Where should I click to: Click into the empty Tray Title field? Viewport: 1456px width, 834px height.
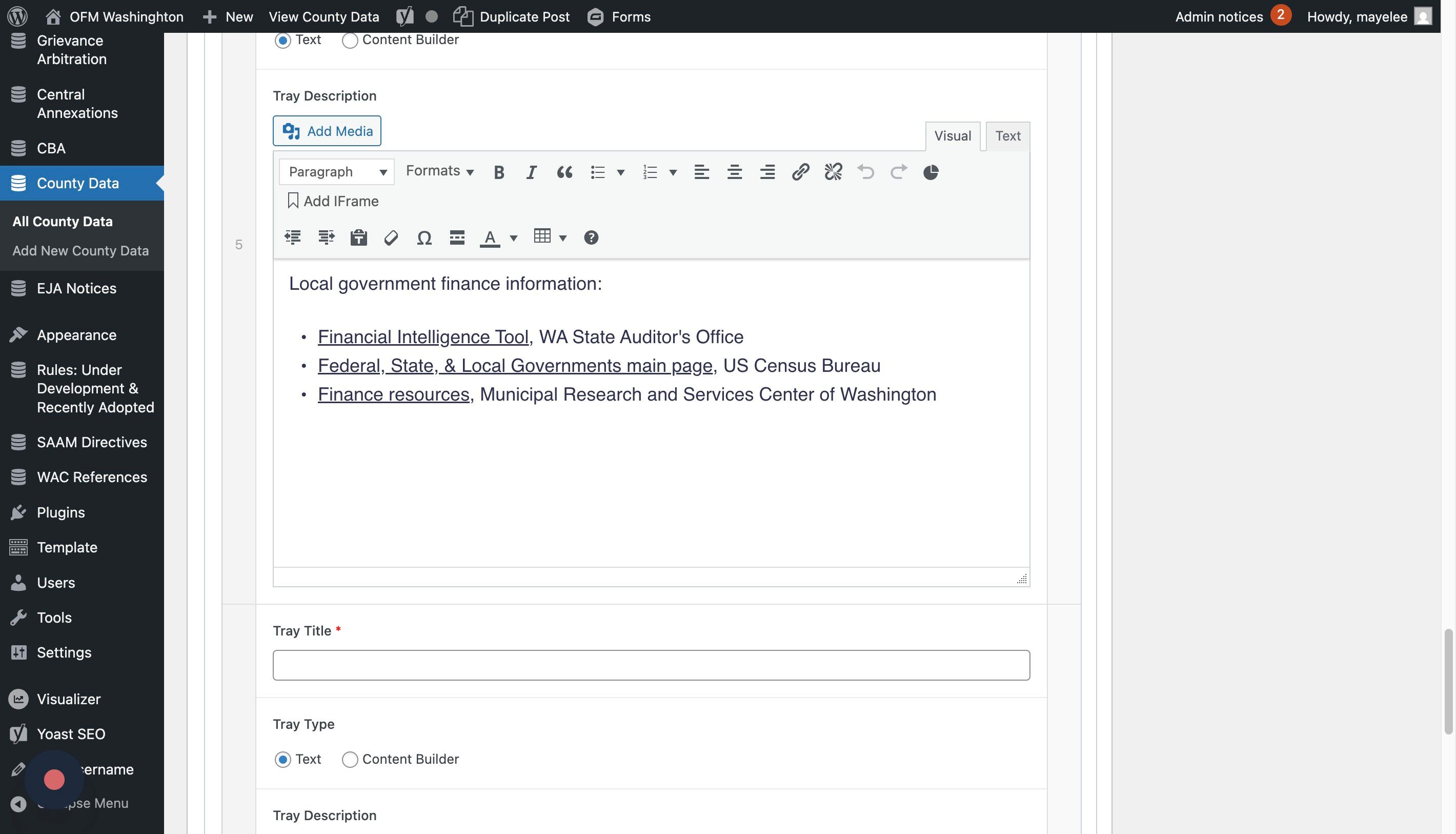[x=651, y=665]
